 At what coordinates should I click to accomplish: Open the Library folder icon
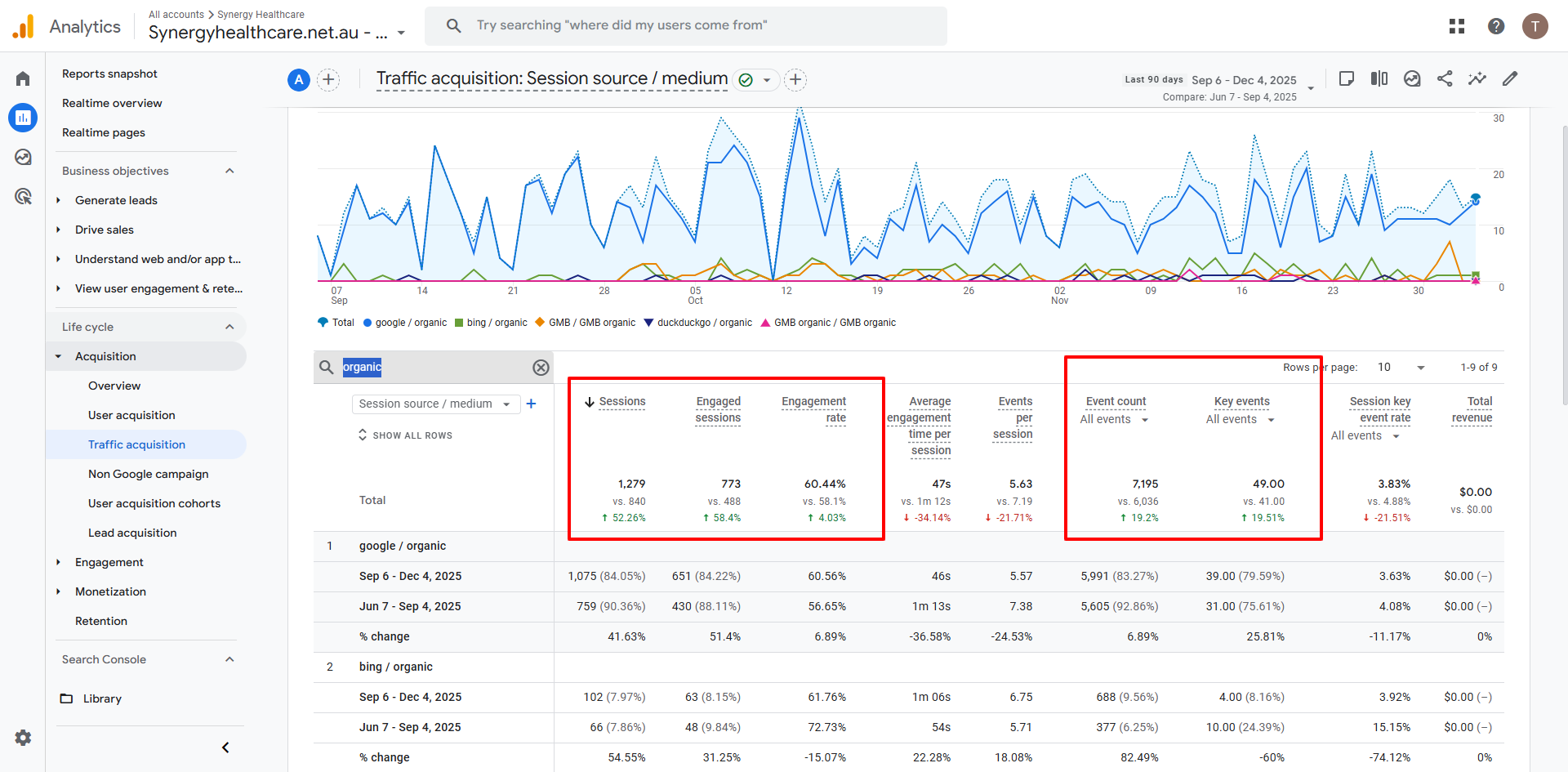coord(67,698)
